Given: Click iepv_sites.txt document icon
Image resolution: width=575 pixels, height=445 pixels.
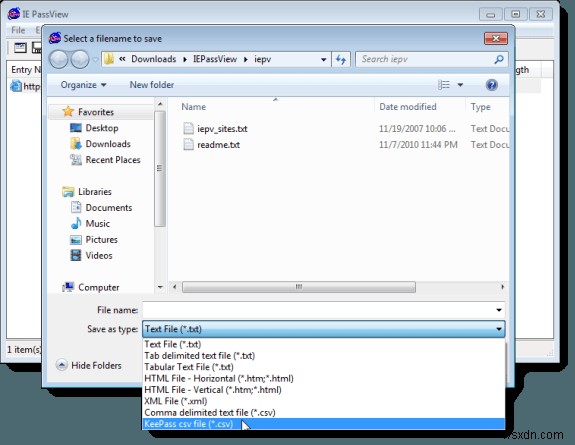Looking at the screenshot, I should click(x=188, y=128).
